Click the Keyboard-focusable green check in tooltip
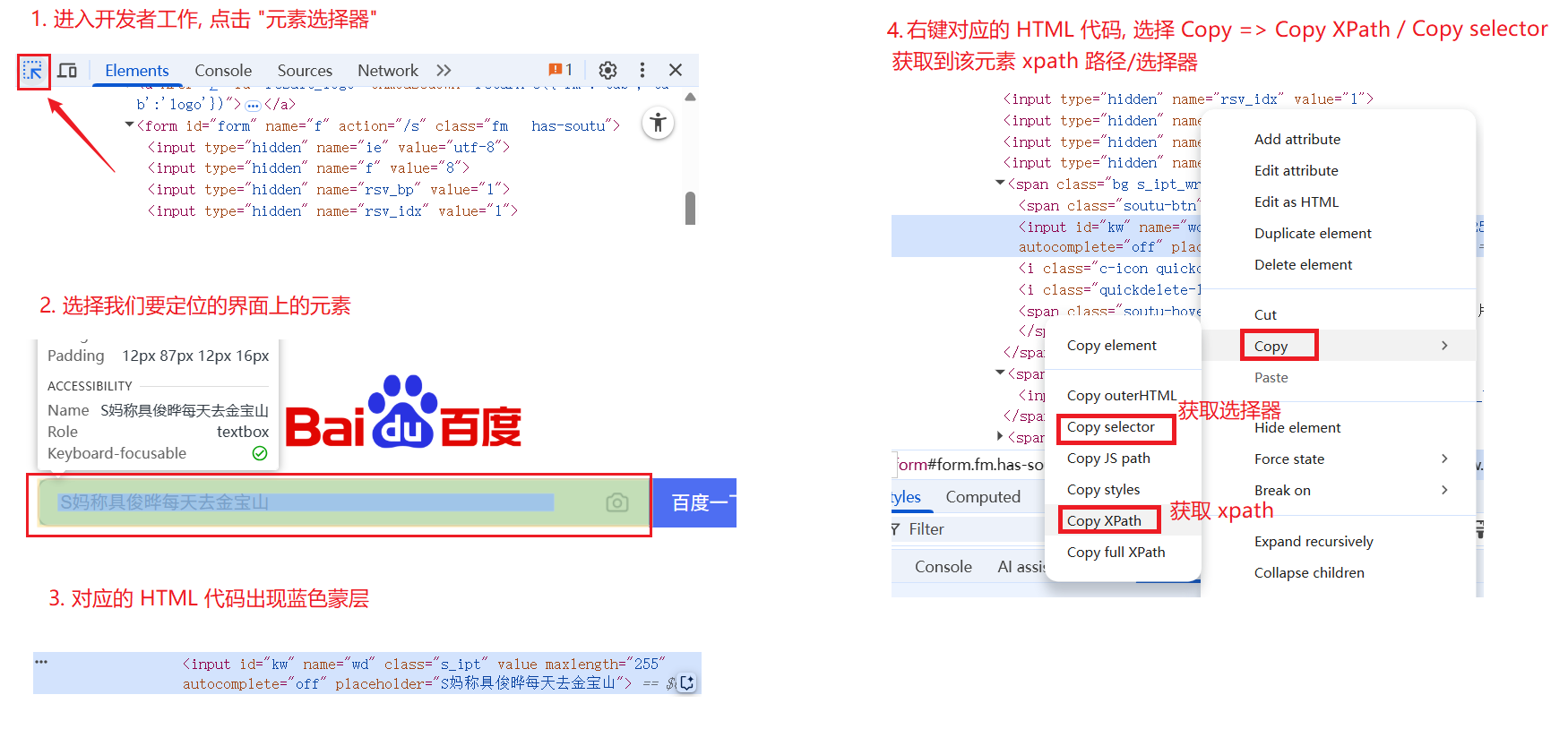 coord(260,453)
